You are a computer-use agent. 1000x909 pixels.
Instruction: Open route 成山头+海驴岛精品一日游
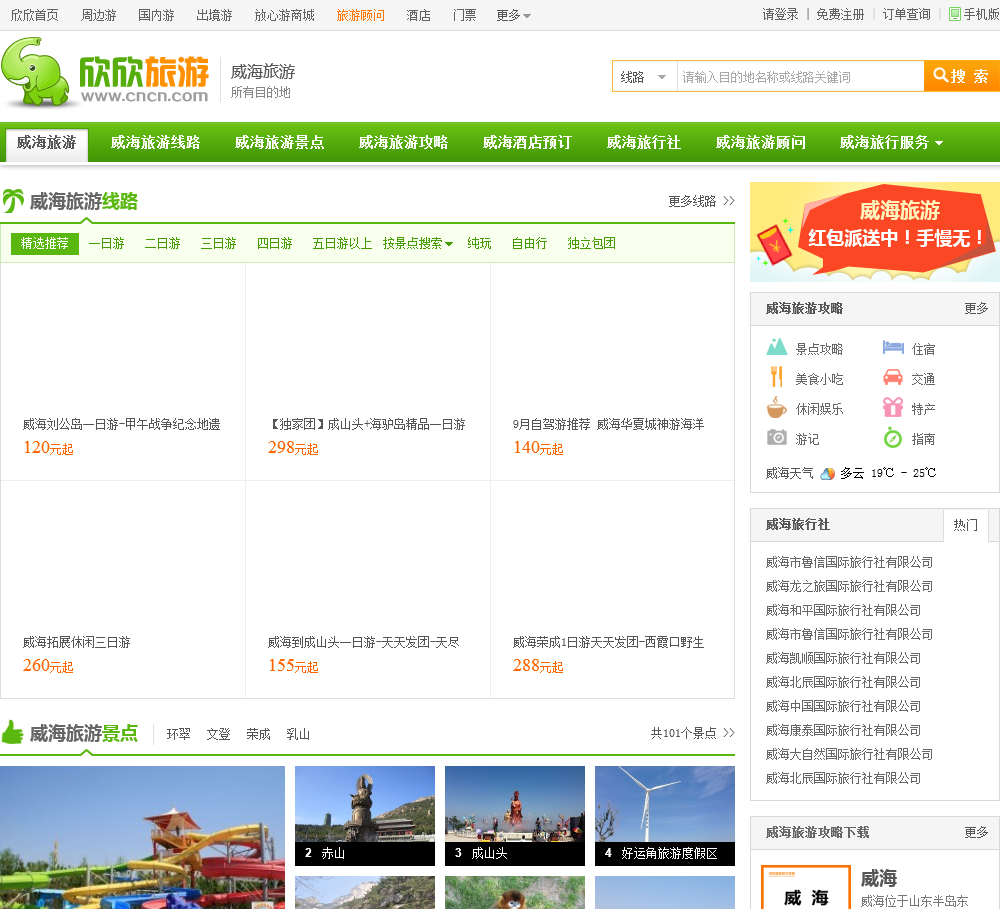pyautogui.click(x=366, y=424)
